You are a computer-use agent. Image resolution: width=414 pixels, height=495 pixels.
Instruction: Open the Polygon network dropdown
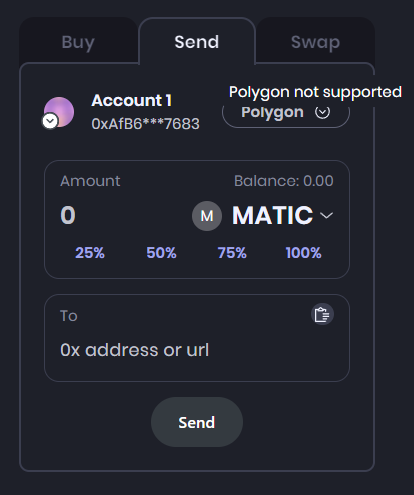click(x=286, y=113)
